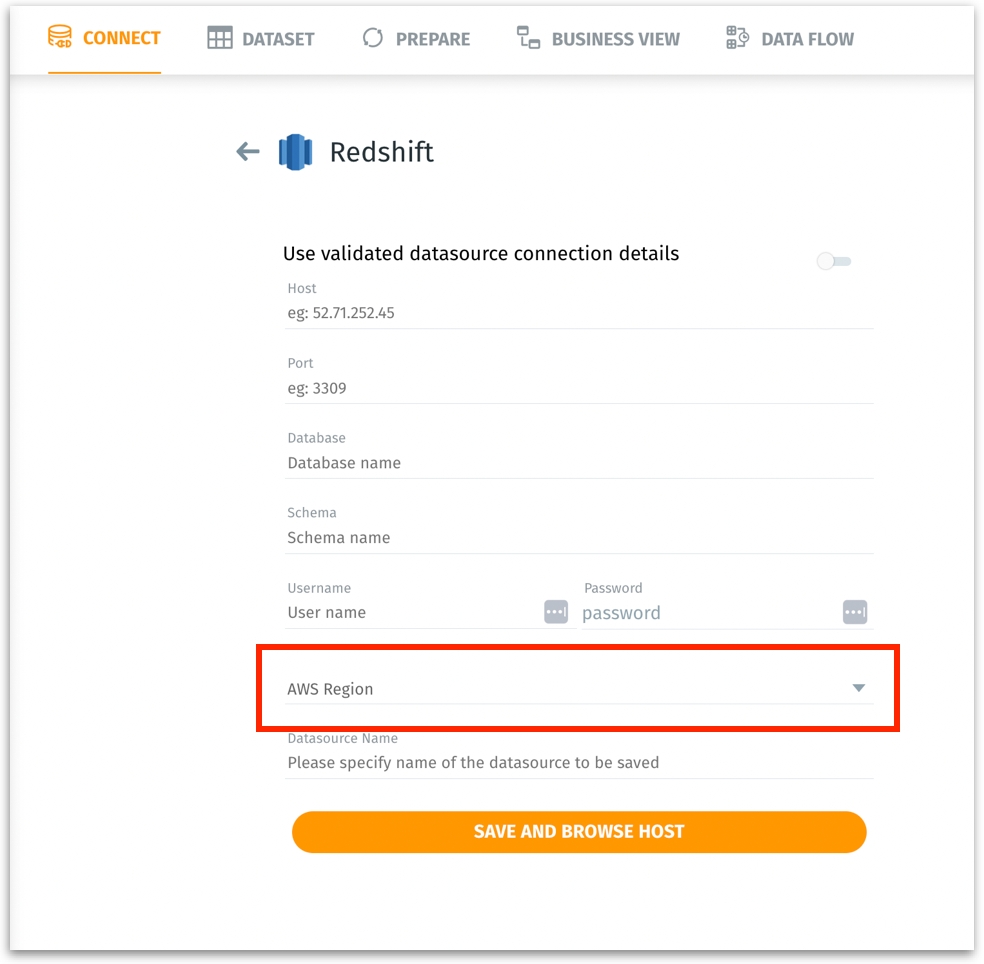Focus the Host input field

click(578, 313)
